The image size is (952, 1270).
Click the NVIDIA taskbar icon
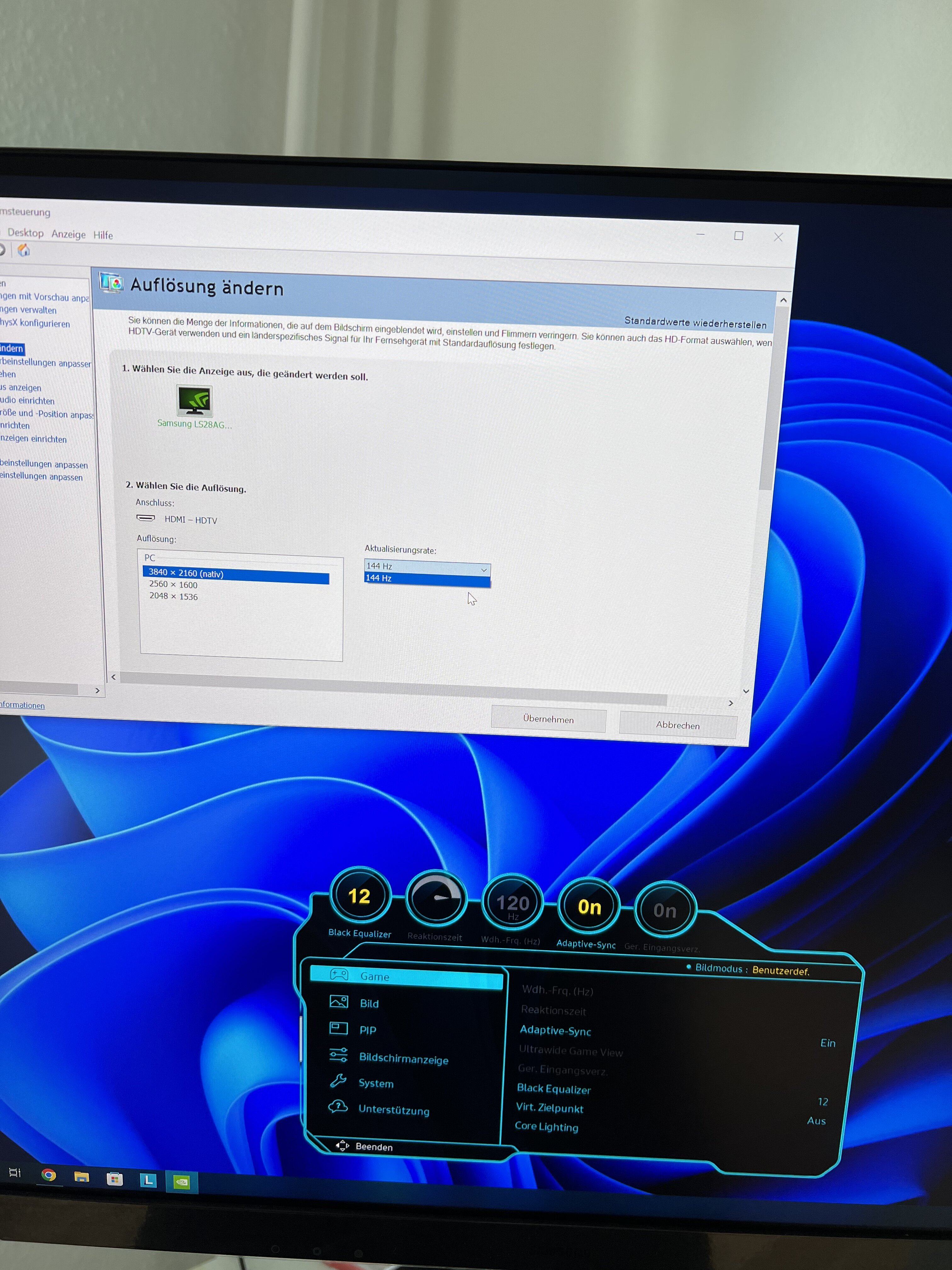click(x=182, y=1182)
